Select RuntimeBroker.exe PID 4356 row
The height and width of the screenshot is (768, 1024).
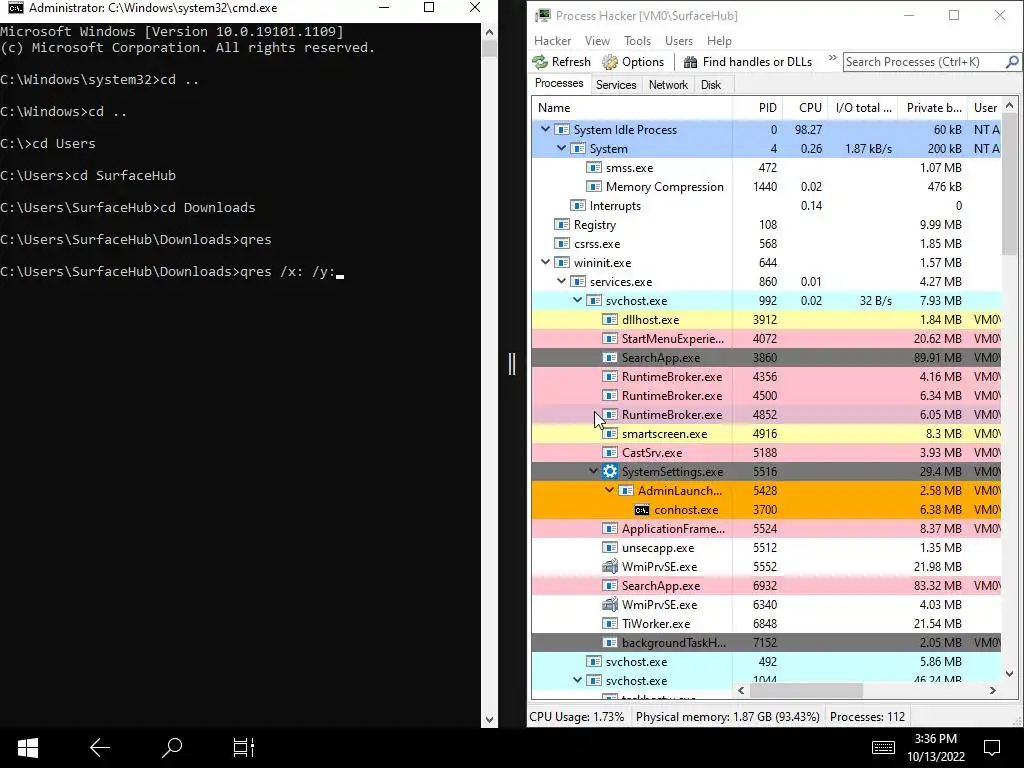[x=767, y=377]
